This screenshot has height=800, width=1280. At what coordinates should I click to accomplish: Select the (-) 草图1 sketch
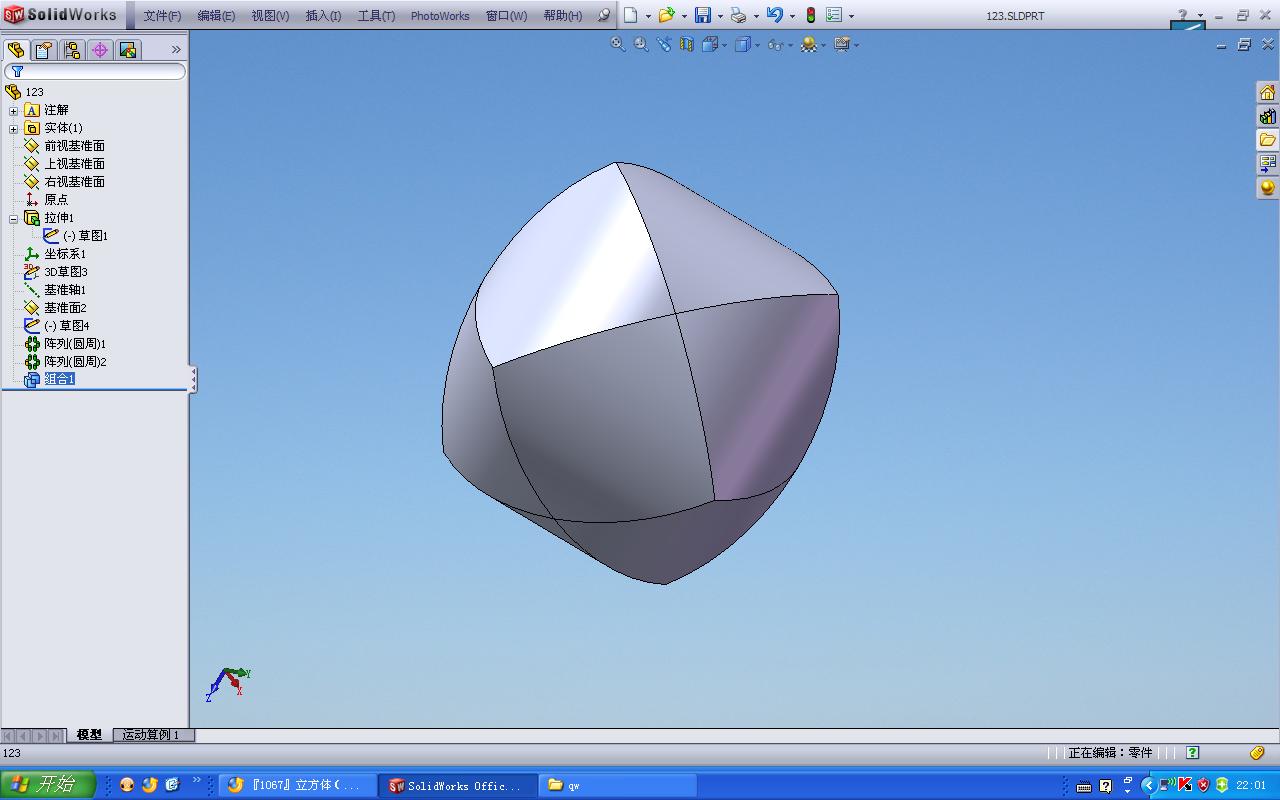click(x=76, y=236)
